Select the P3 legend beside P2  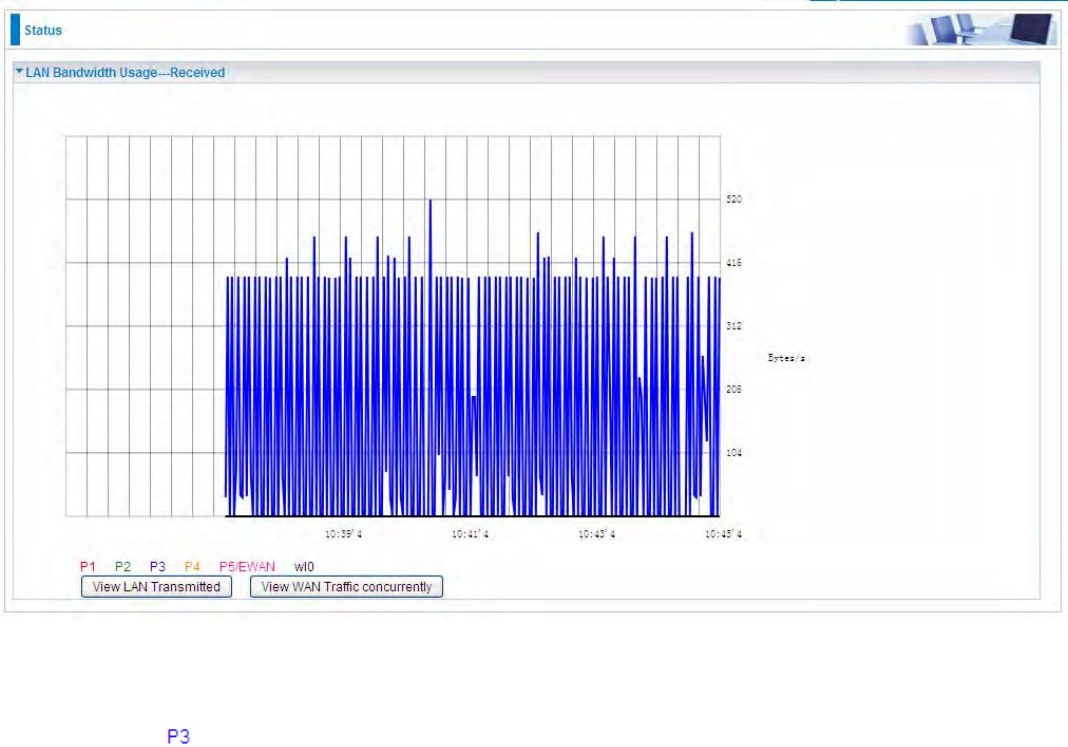157,567
